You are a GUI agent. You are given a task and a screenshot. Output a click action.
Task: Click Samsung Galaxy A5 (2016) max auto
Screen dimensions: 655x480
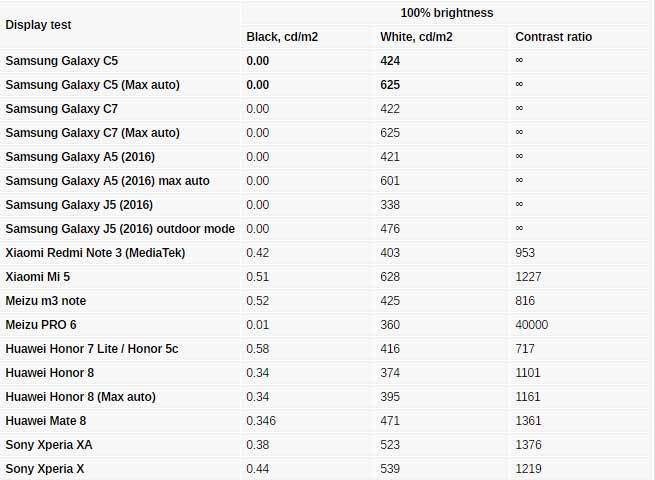click(x=107, y=180)
